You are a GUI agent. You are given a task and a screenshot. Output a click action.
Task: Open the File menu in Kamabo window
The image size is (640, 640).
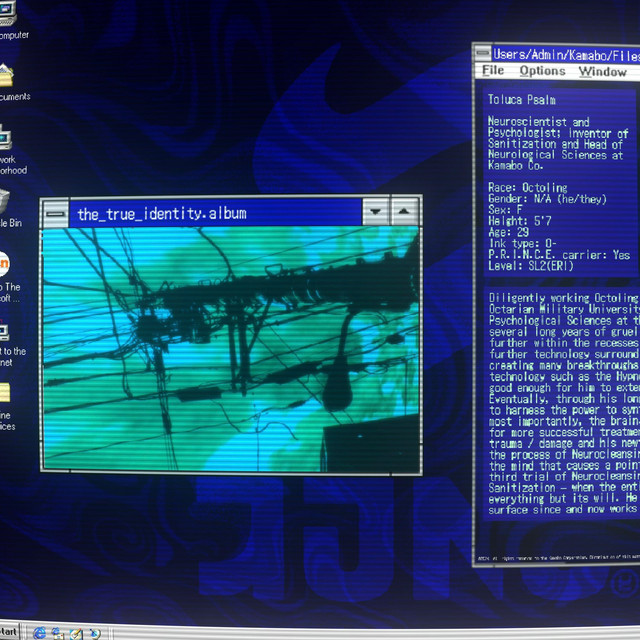[493, 71]
